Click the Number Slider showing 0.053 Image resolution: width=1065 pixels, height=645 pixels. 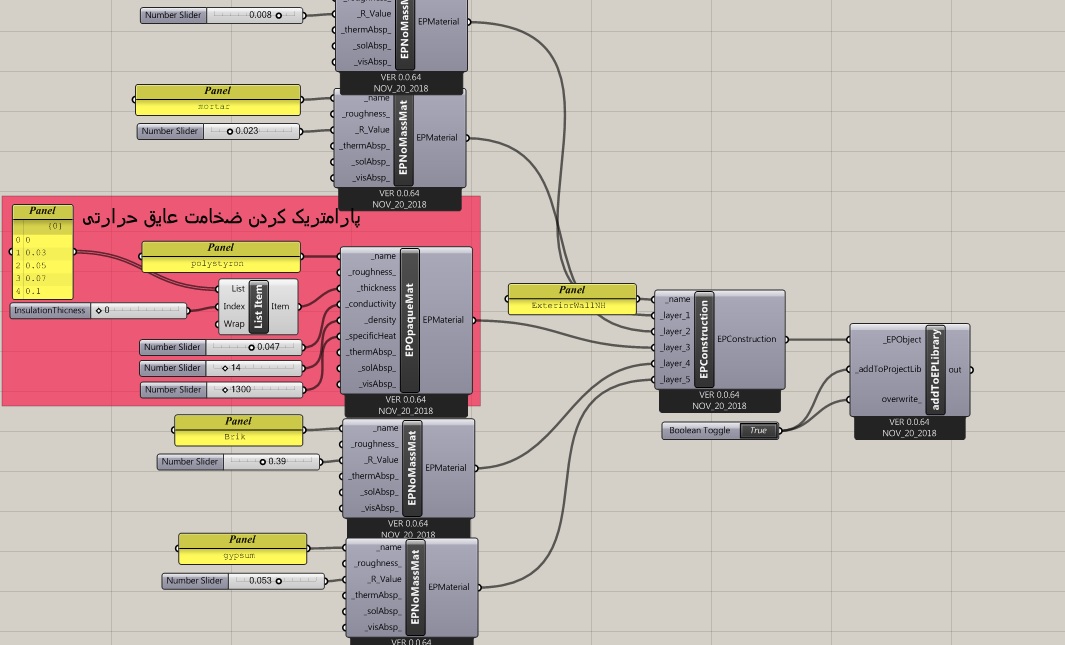pos(243,580)
